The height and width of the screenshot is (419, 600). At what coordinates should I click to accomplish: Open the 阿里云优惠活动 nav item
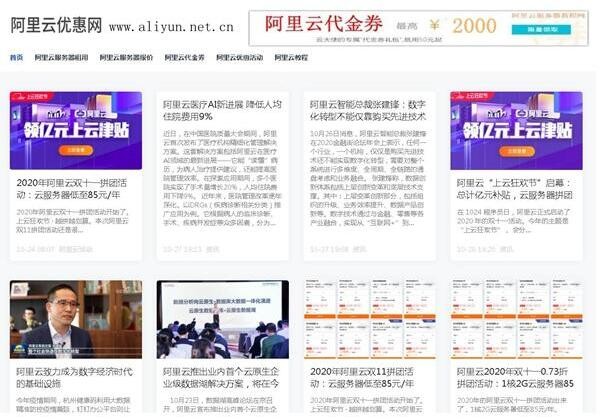coord(240,57)
